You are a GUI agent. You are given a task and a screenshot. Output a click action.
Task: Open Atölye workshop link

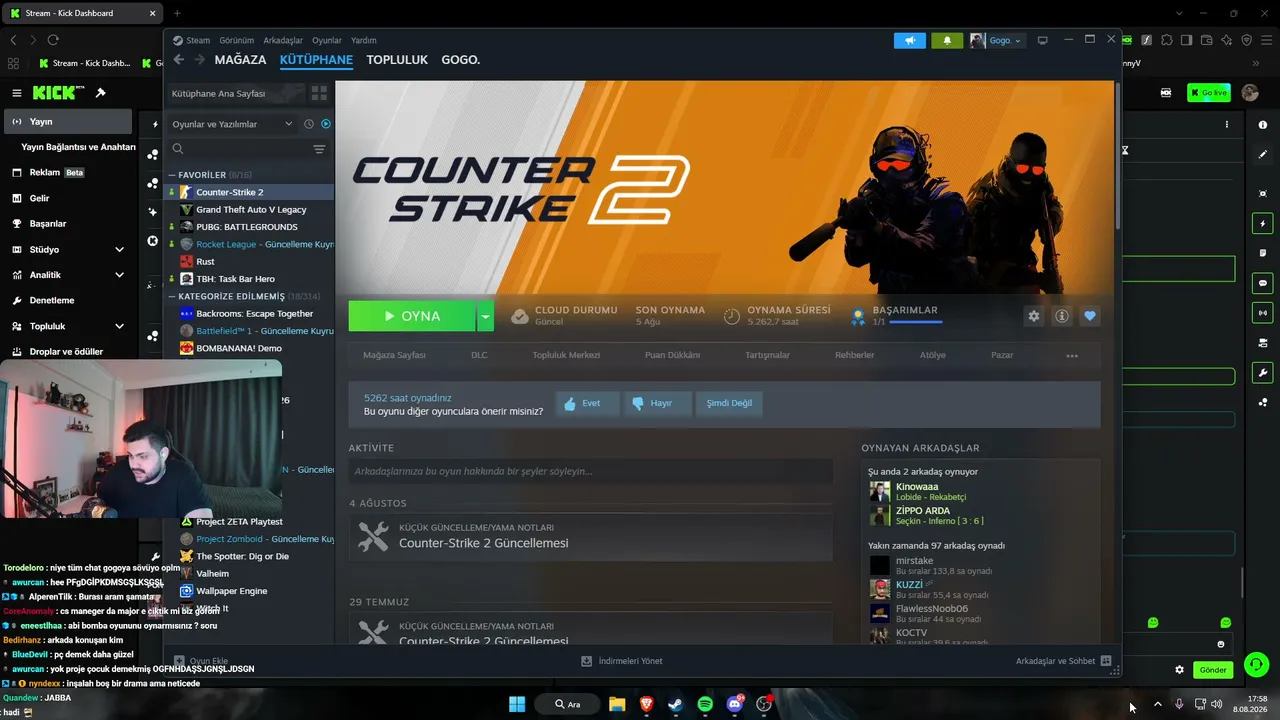tap(933, 355)
